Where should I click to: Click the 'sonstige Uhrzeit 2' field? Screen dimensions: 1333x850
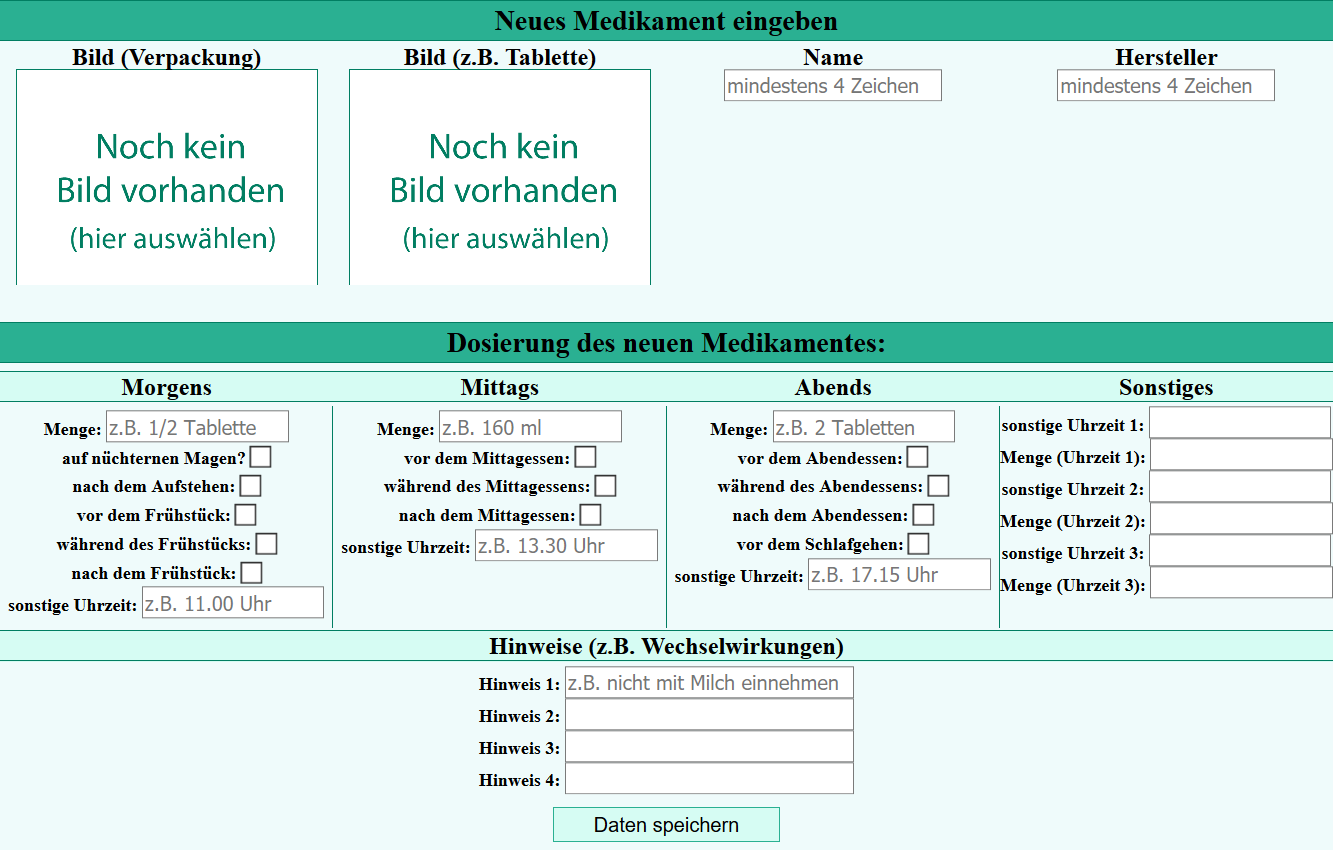click(x=1240, y=486)
